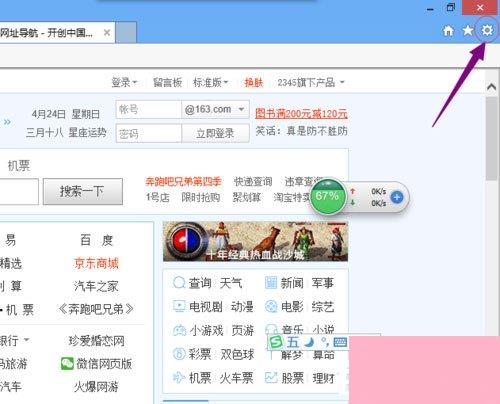Click the 电视剧 TV icon
This screenshot has height=404, width=500.
click(179, 306)
